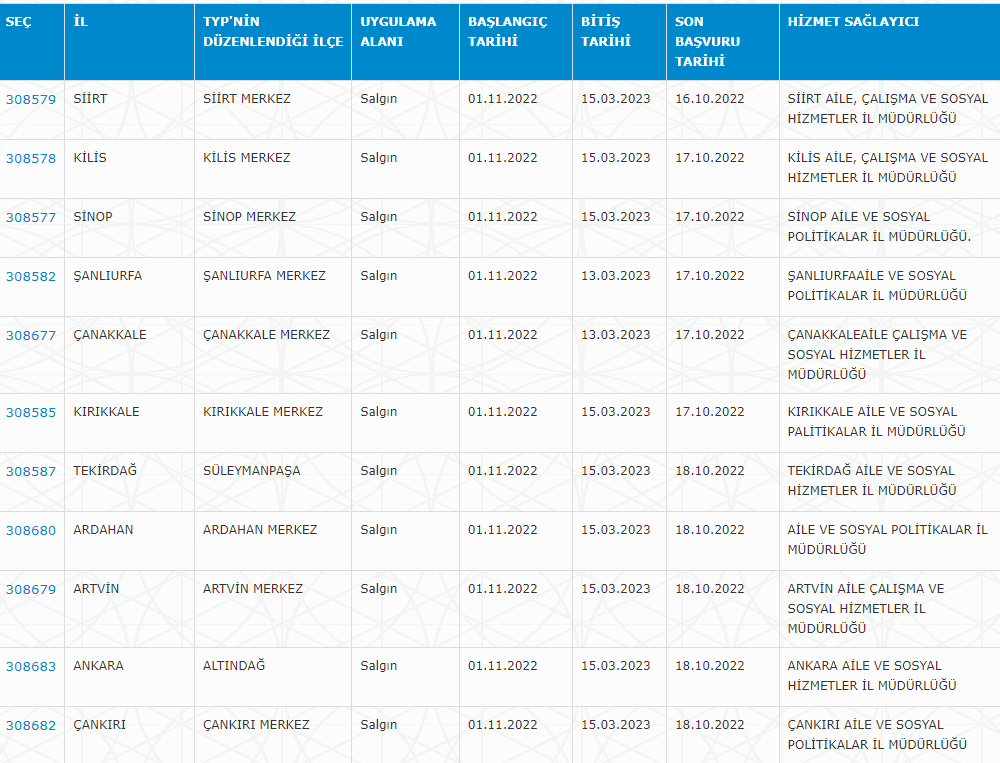Select the ARDAHAN province cell
This screenshot has height=763, width=1000.
129,541
